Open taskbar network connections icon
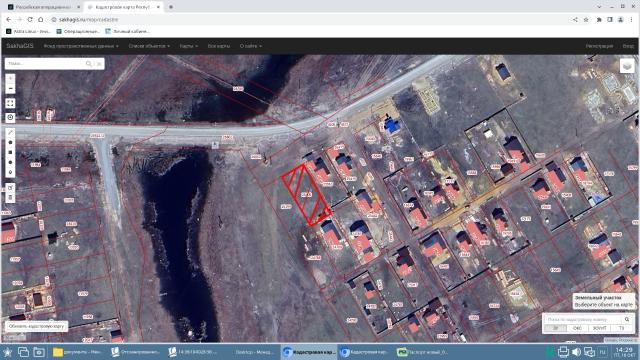This screenshot has width=640, height=360. [x=589, y=352]
